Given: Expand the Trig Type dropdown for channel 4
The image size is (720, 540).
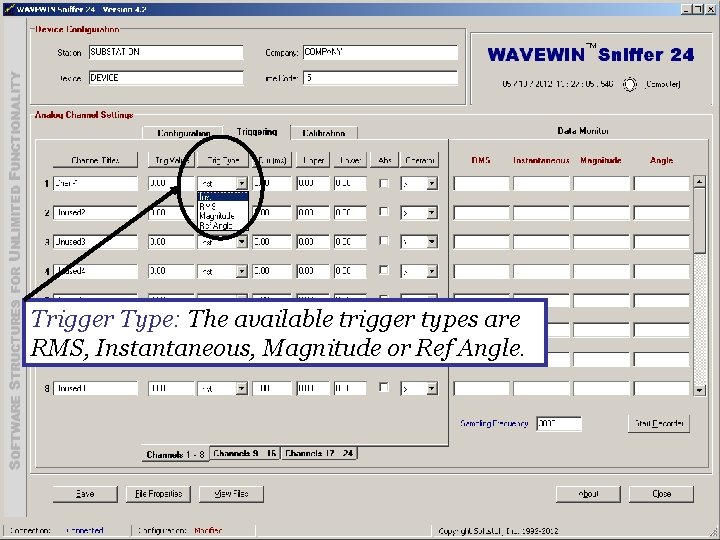Looking at the screenshot, I should click(x=242, y=271).
